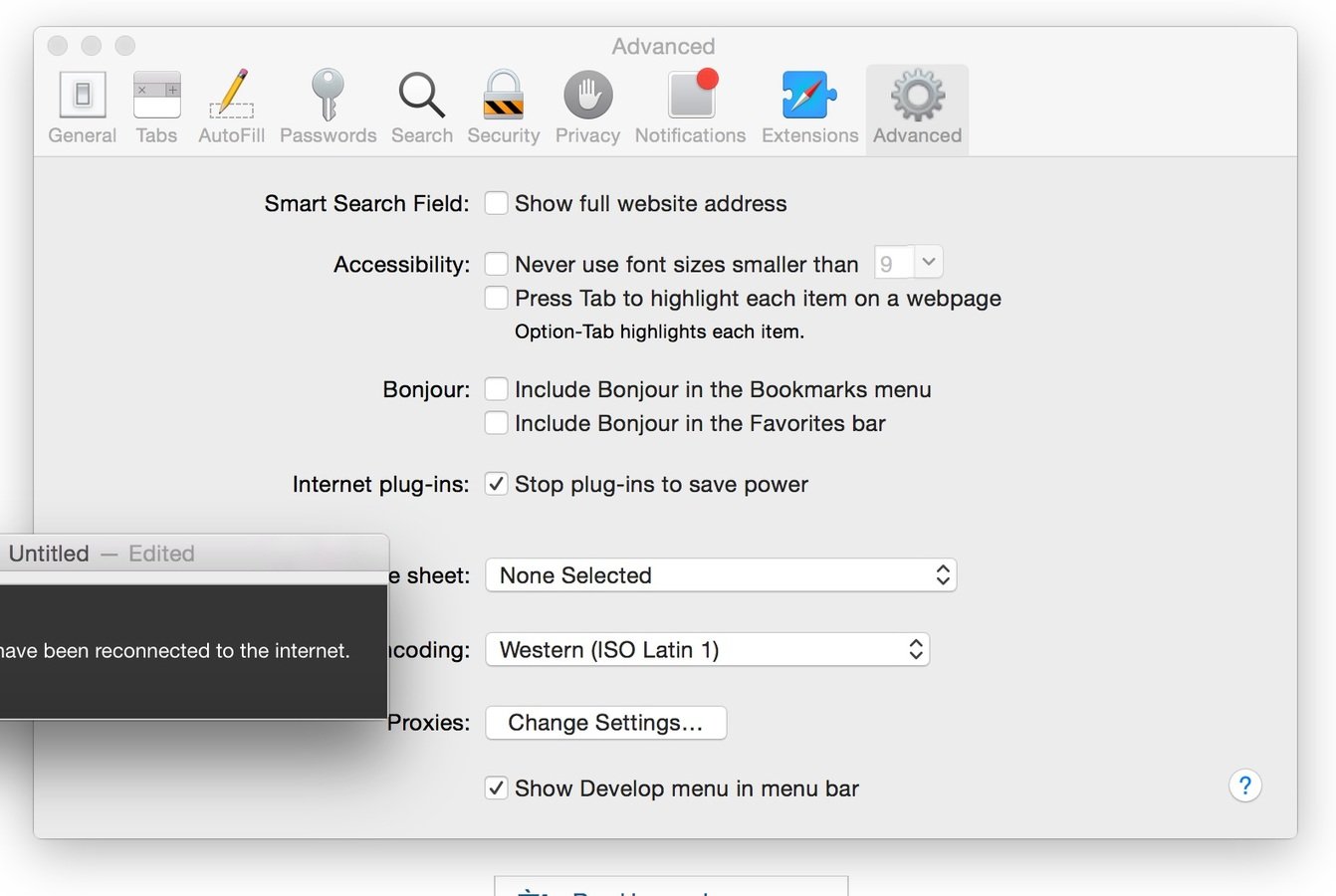Image resolution: width=1336 pixels, height=896 pixels.
Task: Open the General preferences pane
Action: tap(82, 108)
